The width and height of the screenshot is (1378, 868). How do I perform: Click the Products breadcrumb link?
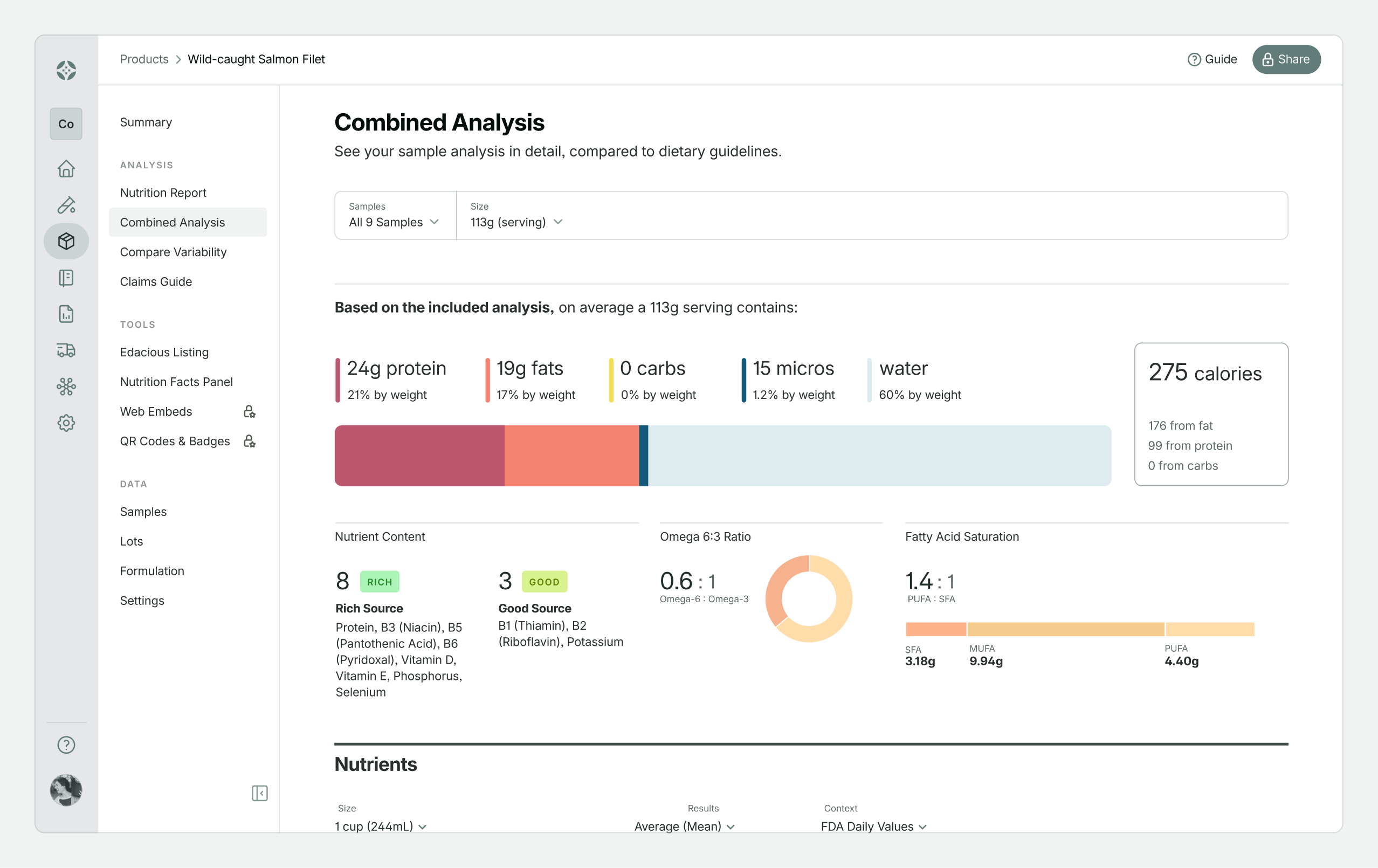[x=144, y=59]
